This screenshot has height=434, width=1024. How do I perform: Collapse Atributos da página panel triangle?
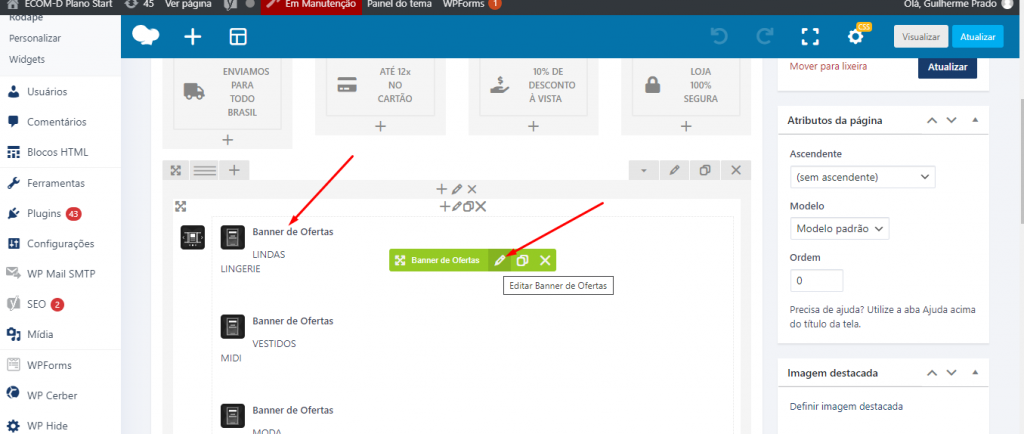point(975,120)
